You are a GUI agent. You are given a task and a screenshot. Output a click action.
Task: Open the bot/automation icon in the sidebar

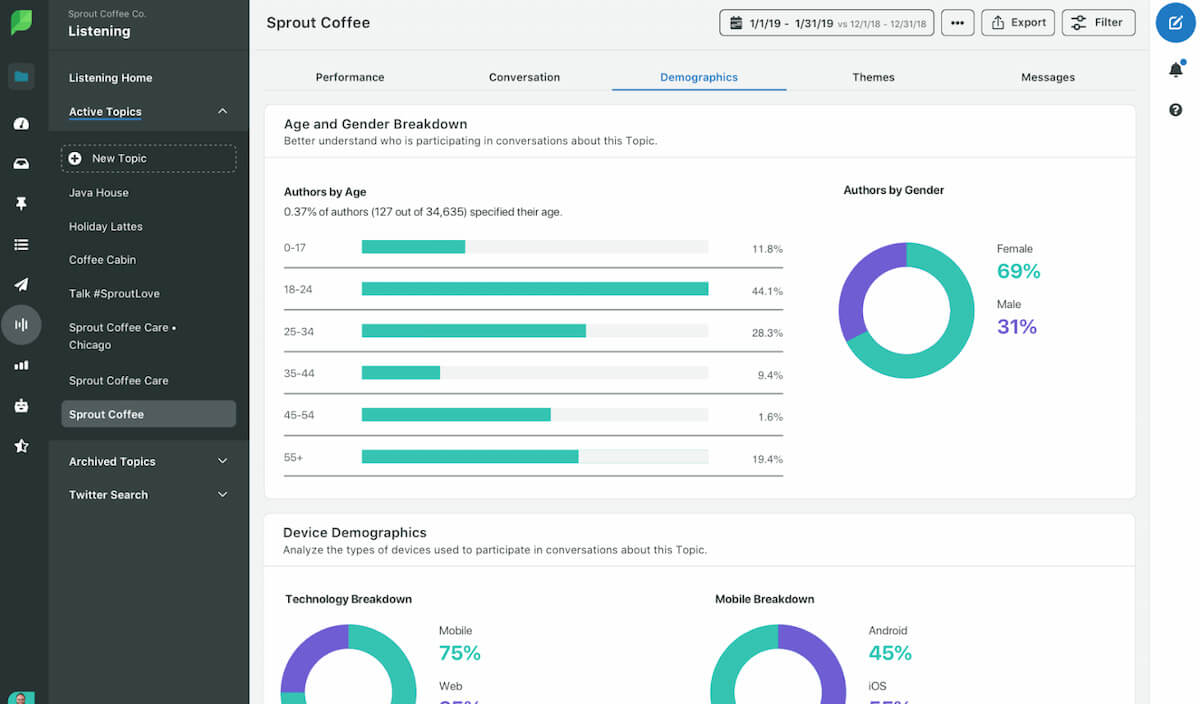coord(22,405)
